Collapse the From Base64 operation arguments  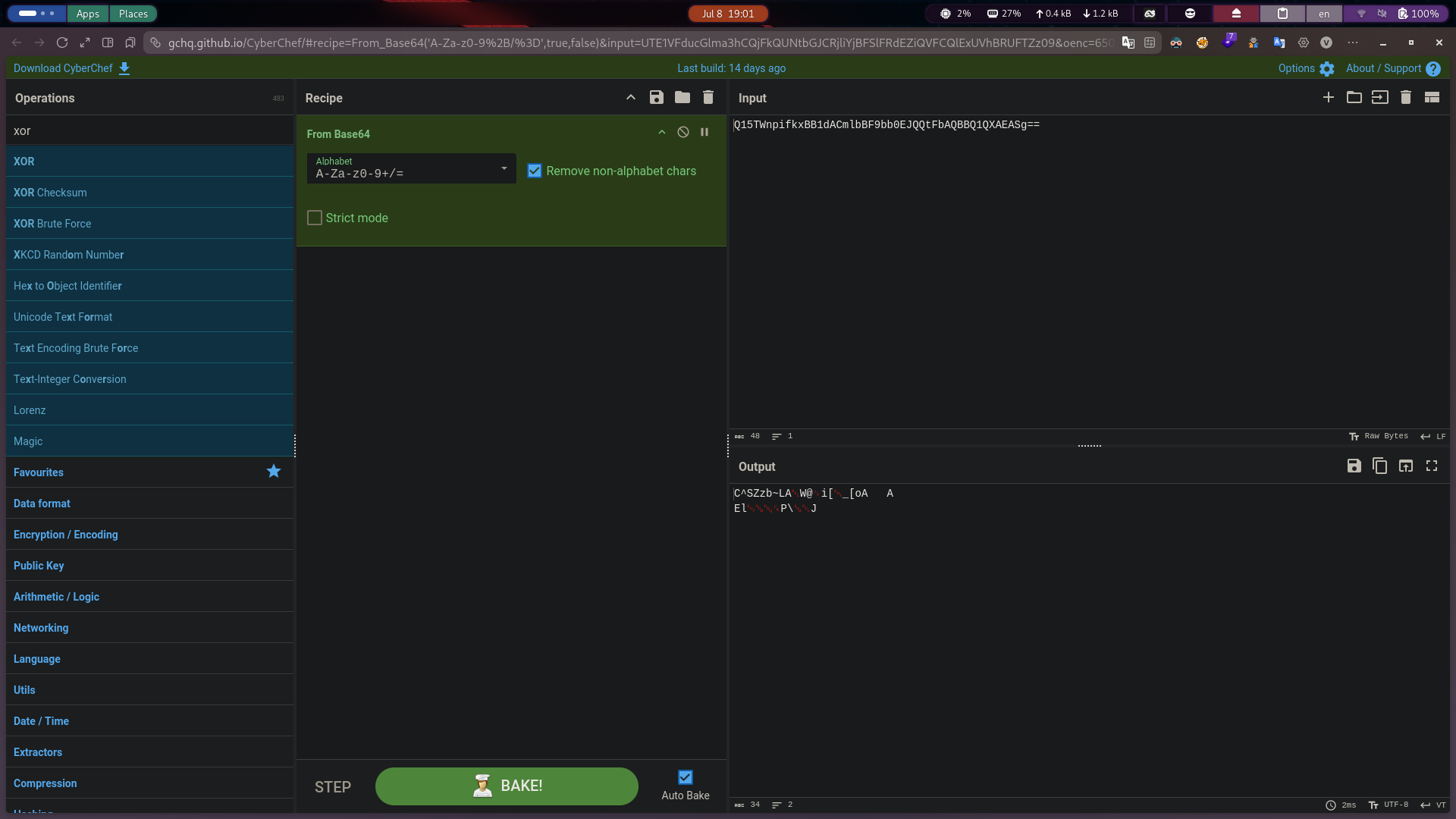tap(662, 132)
